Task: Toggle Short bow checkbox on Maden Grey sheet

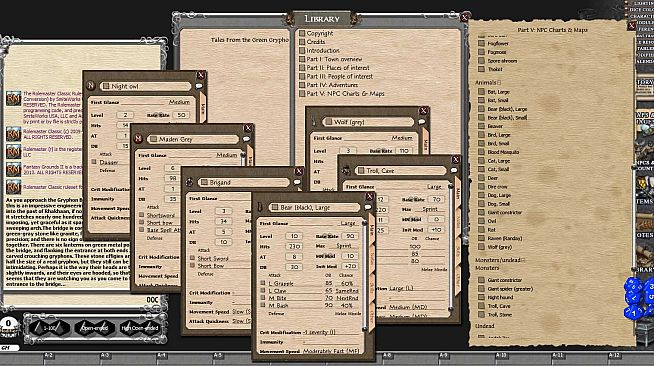Action: pos(141,223)
